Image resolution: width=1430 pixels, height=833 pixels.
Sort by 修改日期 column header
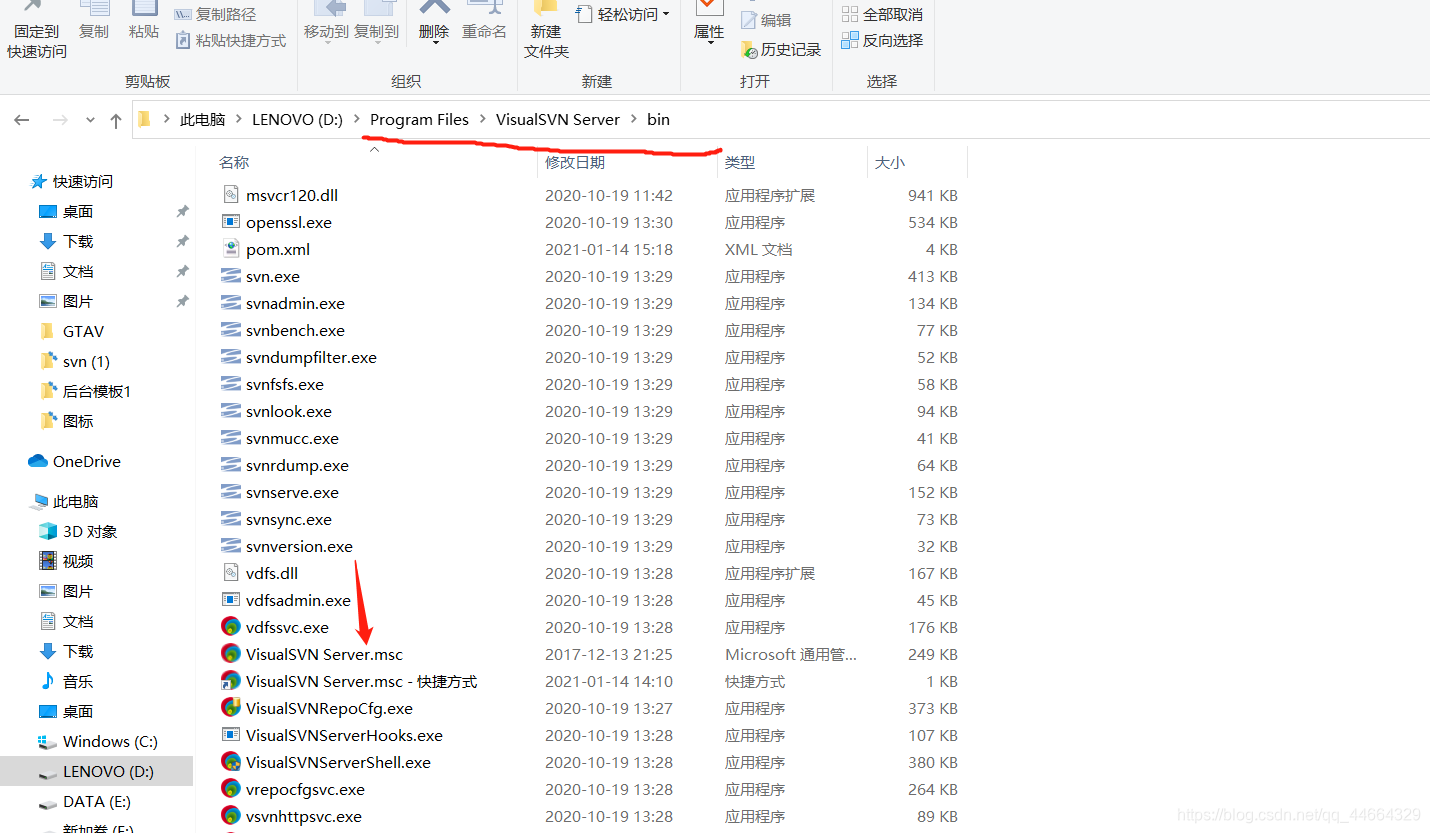click(575, 162)
